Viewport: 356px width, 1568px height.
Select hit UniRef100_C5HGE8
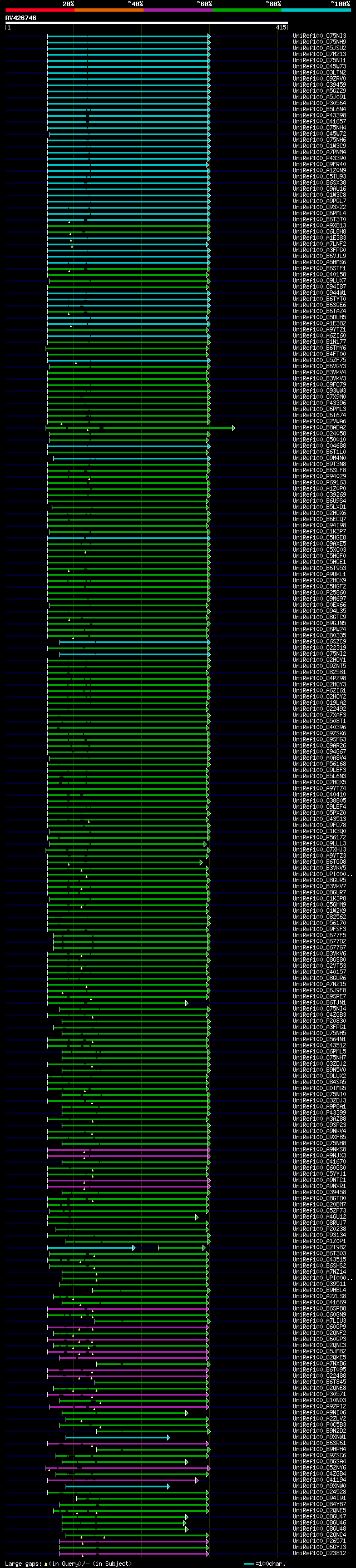coord(319,537)
